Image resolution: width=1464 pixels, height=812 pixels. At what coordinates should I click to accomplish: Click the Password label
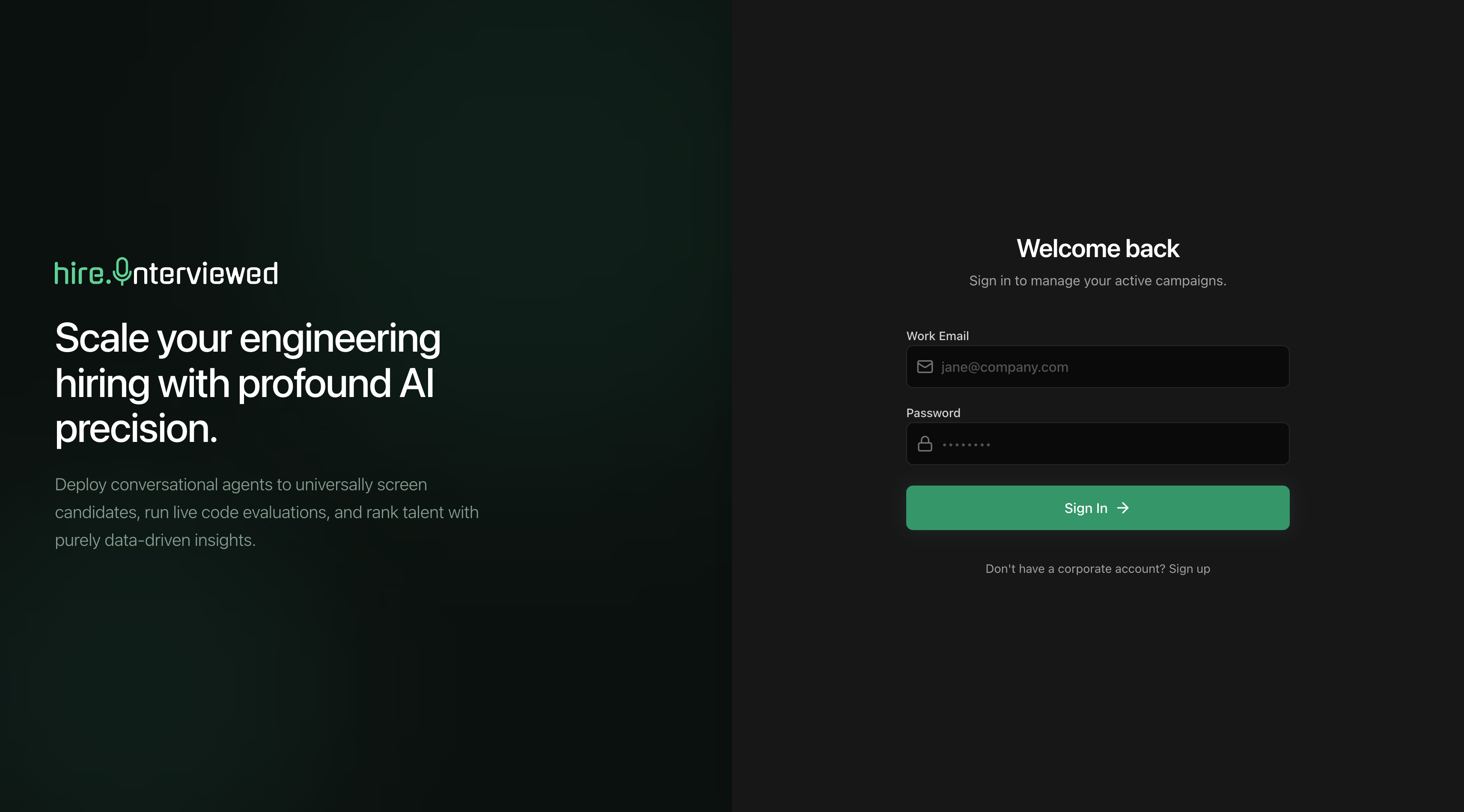pos(933,413)
